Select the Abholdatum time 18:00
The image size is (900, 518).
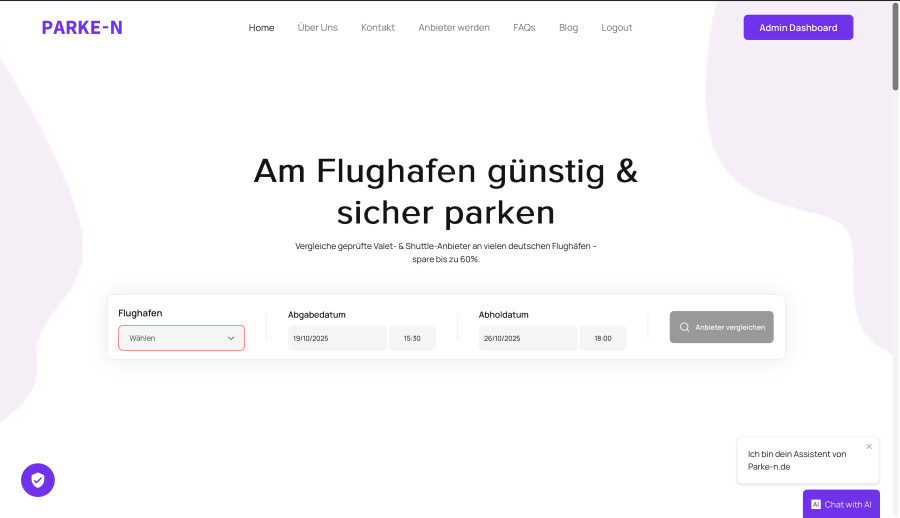[x=603, y=338]
